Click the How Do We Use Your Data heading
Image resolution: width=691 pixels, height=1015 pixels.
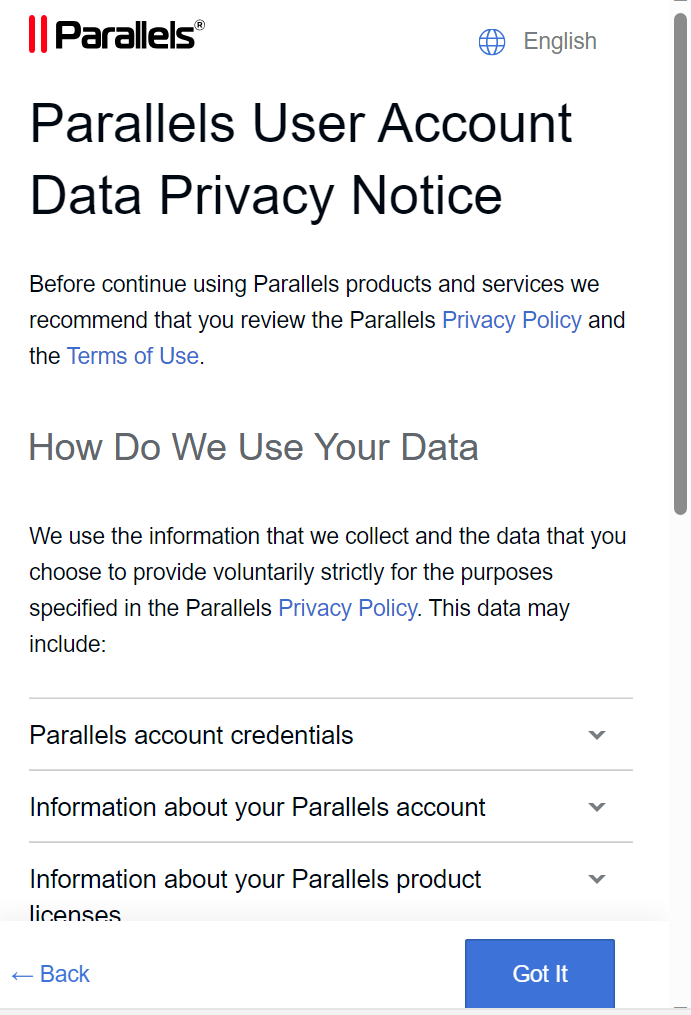pos(253,447)
